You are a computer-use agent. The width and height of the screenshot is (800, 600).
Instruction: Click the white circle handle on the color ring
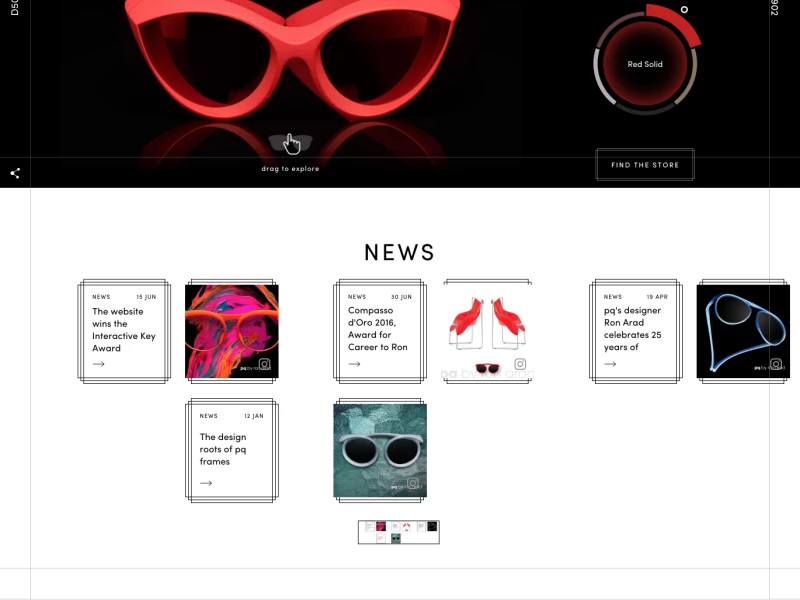click(x=684, y=10)
